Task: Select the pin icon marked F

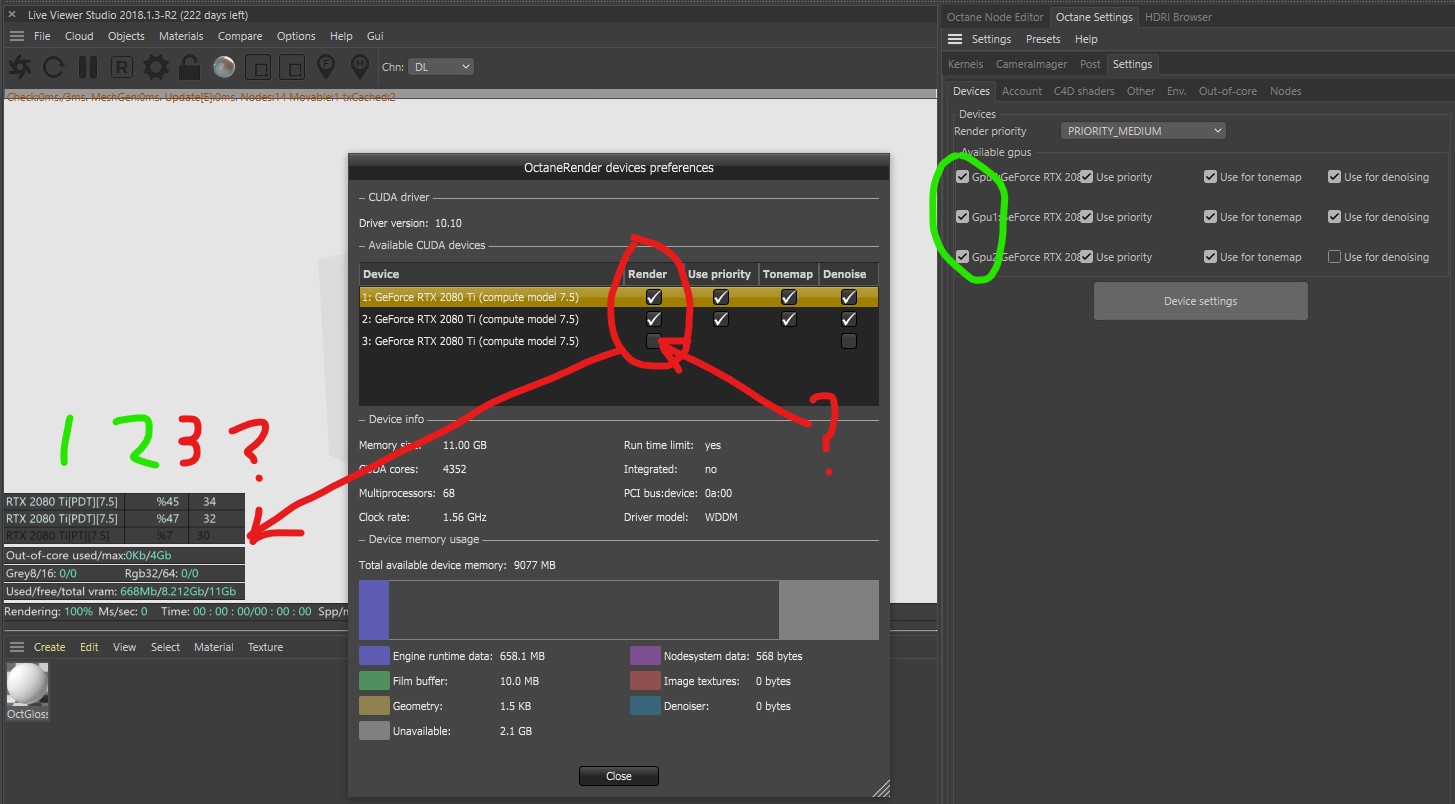Action: tap(325, 67)
